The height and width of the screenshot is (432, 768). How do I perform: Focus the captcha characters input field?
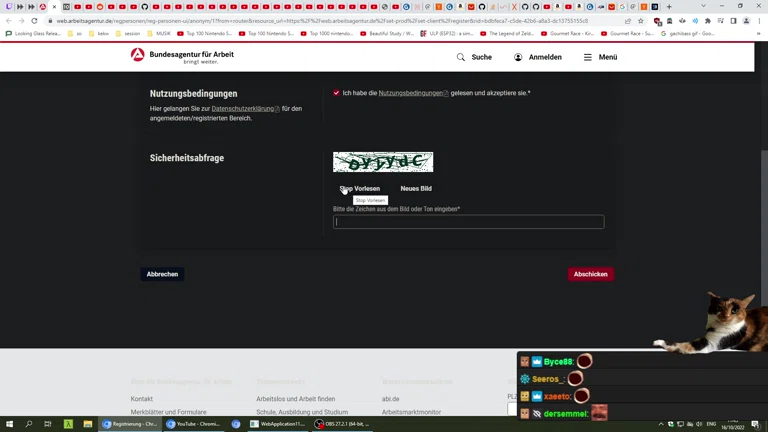tap(469, 222)
